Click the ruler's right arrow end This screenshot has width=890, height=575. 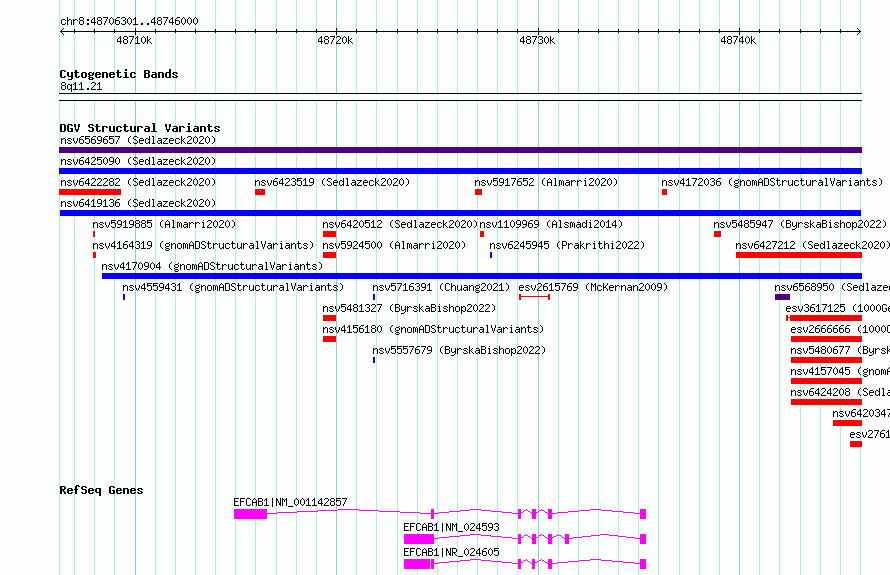(859, 32)
